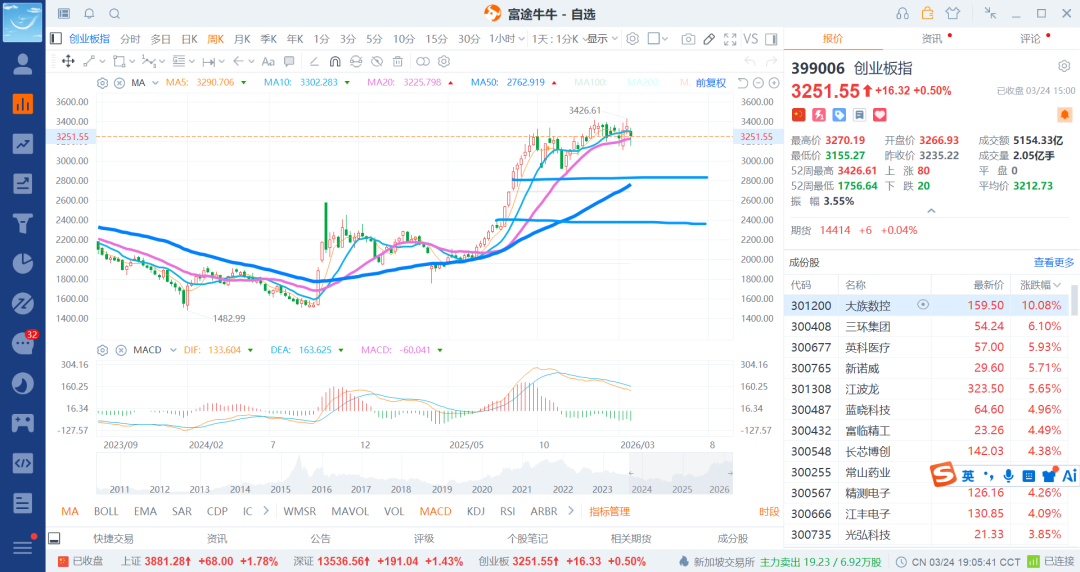Expand more indicators arrow after ARBR
This screenshot has width=1080, height=572.
pos(570,511)
